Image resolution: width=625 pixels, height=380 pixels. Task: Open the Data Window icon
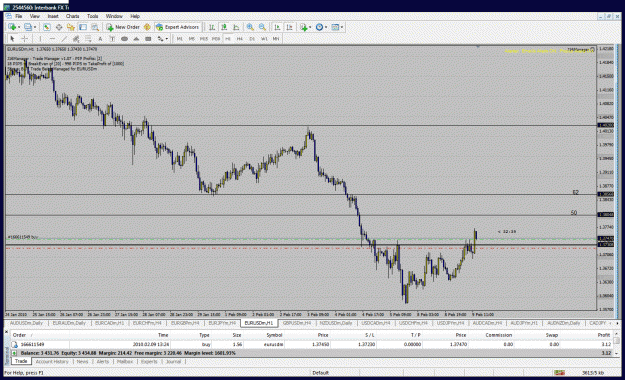pyautogui.click(x=59, y=27)
